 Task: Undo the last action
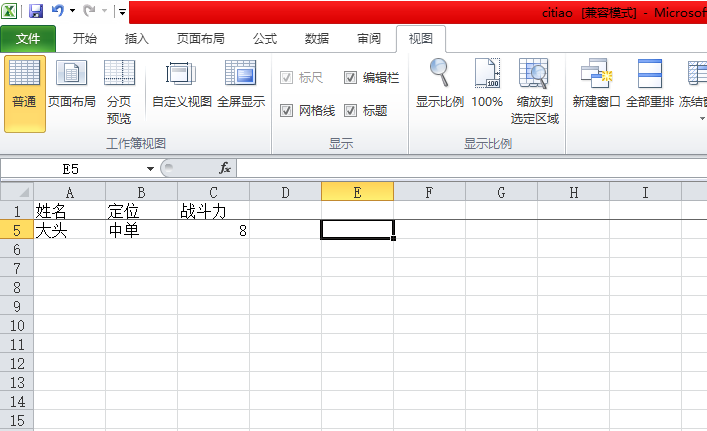[x=58, y=10]
